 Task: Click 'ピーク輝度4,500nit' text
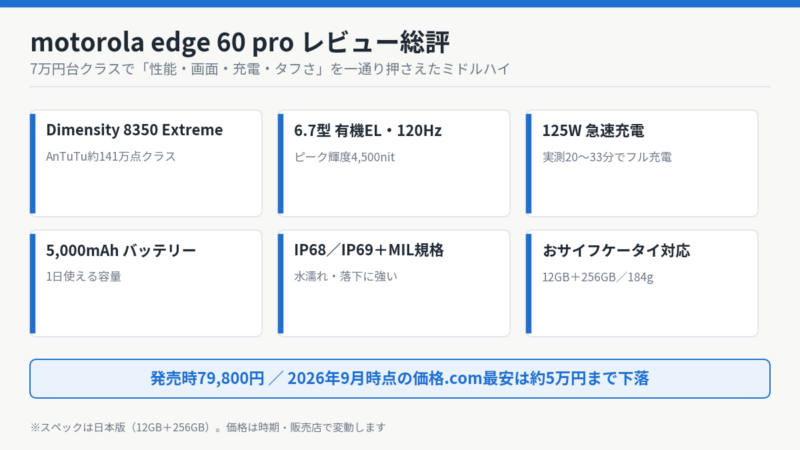click(x=344, y=157)
